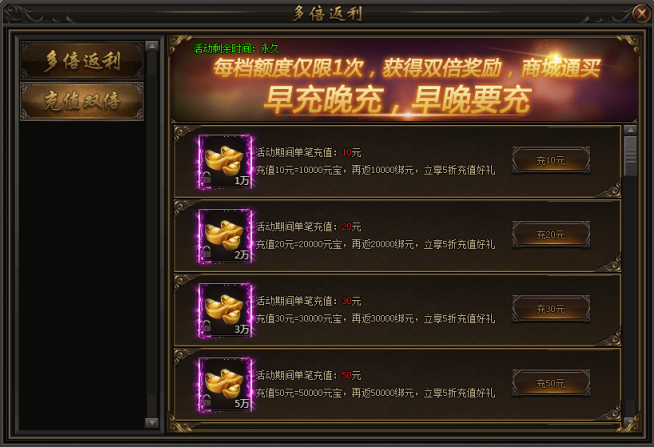The width and height of the screenshot is (654, 447).
Task: Click the 2万 gold ingot icon
Action: pyautogui.click(x=225, y=236)
